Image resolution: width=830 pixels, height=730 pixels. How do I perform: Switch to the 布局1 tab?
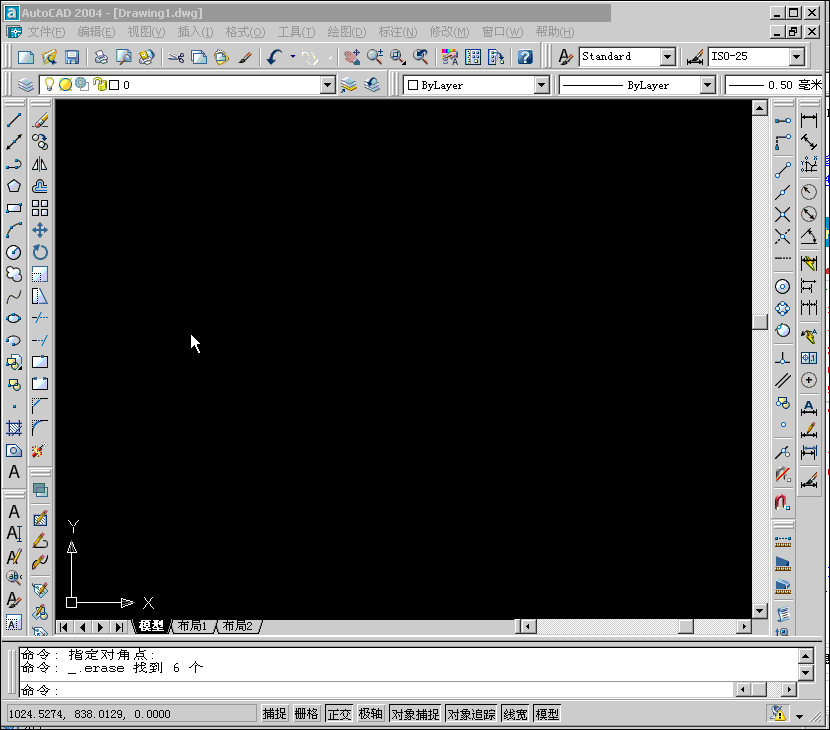tap(192, 626)
